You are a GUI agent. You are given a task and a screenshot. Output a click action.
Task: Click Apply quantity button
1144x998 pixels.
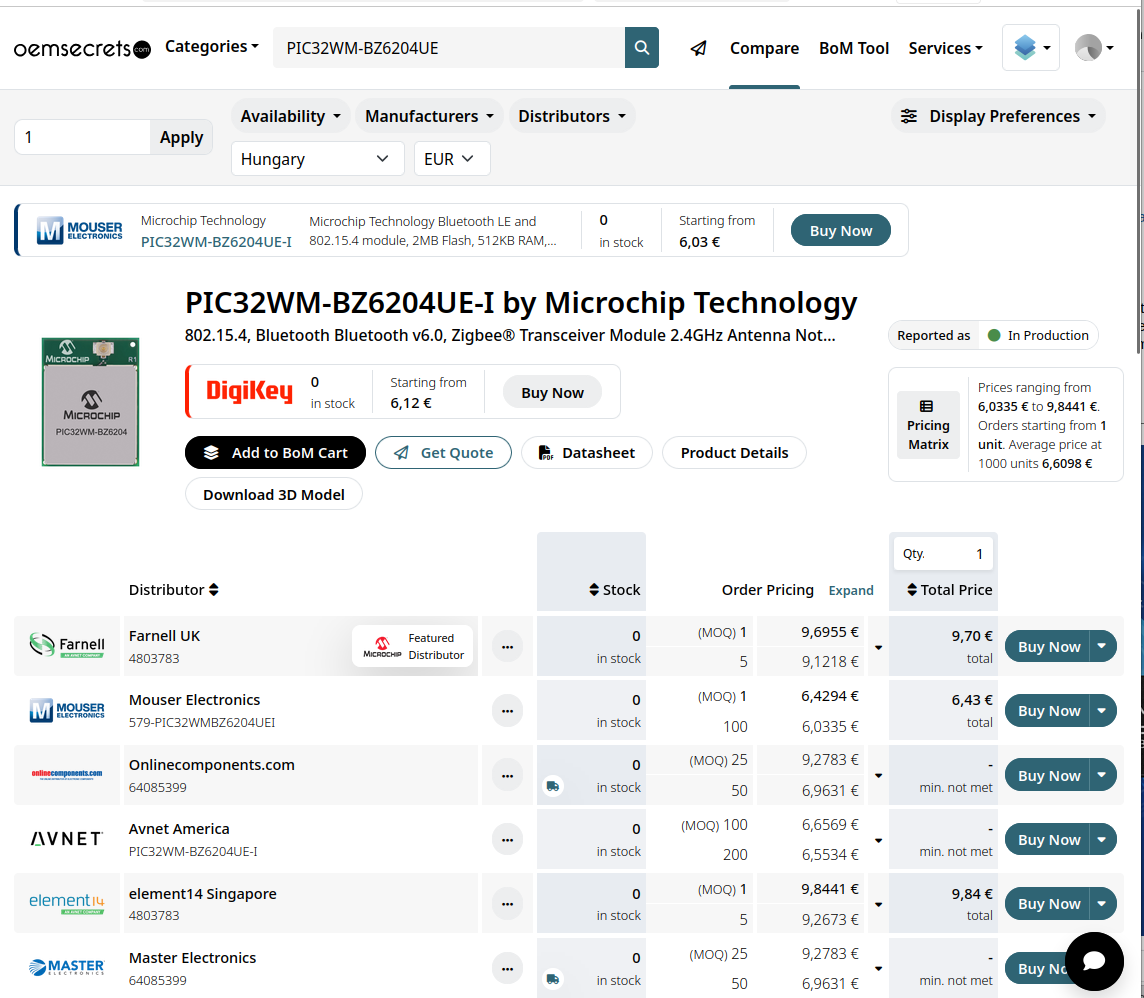[x=181, y=137]
